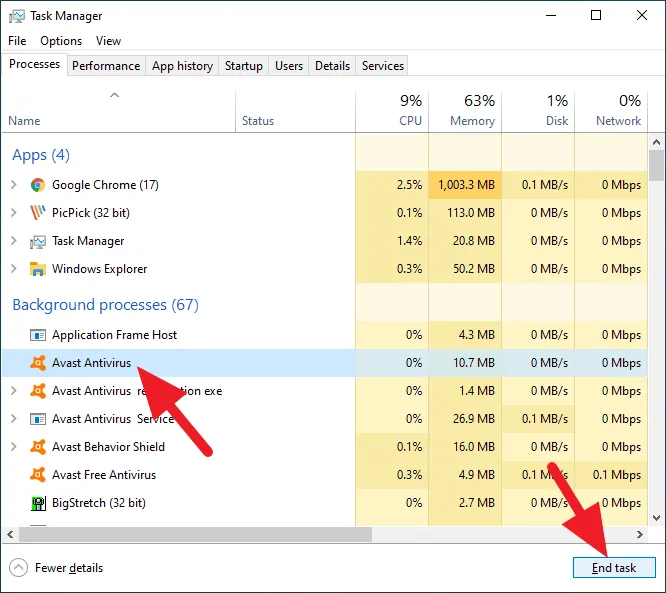Sort by the Status column header
Screen dimensions: 666x593
(295, 111)
